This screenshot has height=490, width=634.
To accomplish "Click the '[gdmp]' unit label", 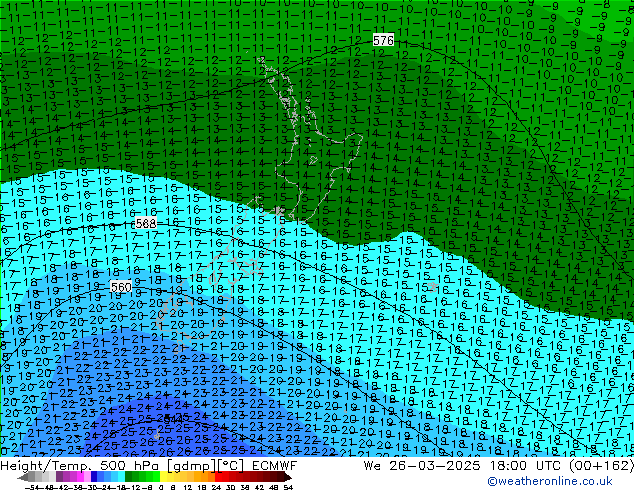I will (192, 466).
